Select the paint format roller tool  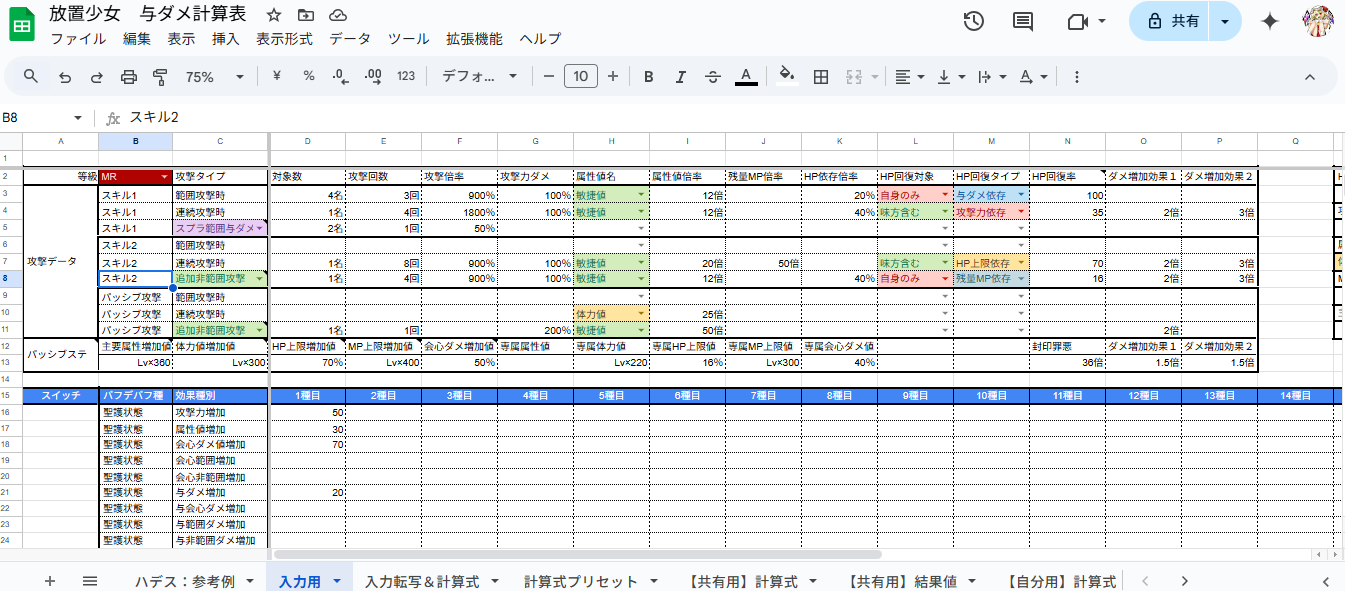(160, 77)
